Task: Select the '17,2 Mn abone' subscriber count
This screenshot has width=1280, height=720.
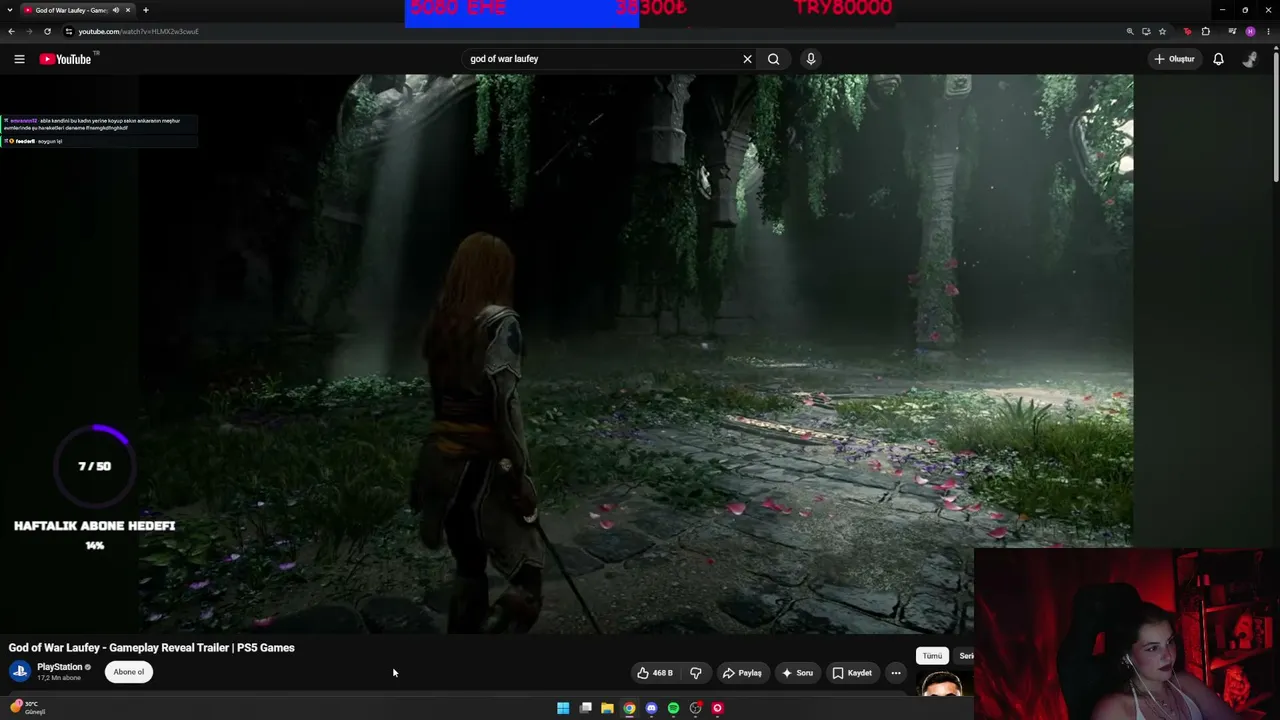Action: [59, 678]
